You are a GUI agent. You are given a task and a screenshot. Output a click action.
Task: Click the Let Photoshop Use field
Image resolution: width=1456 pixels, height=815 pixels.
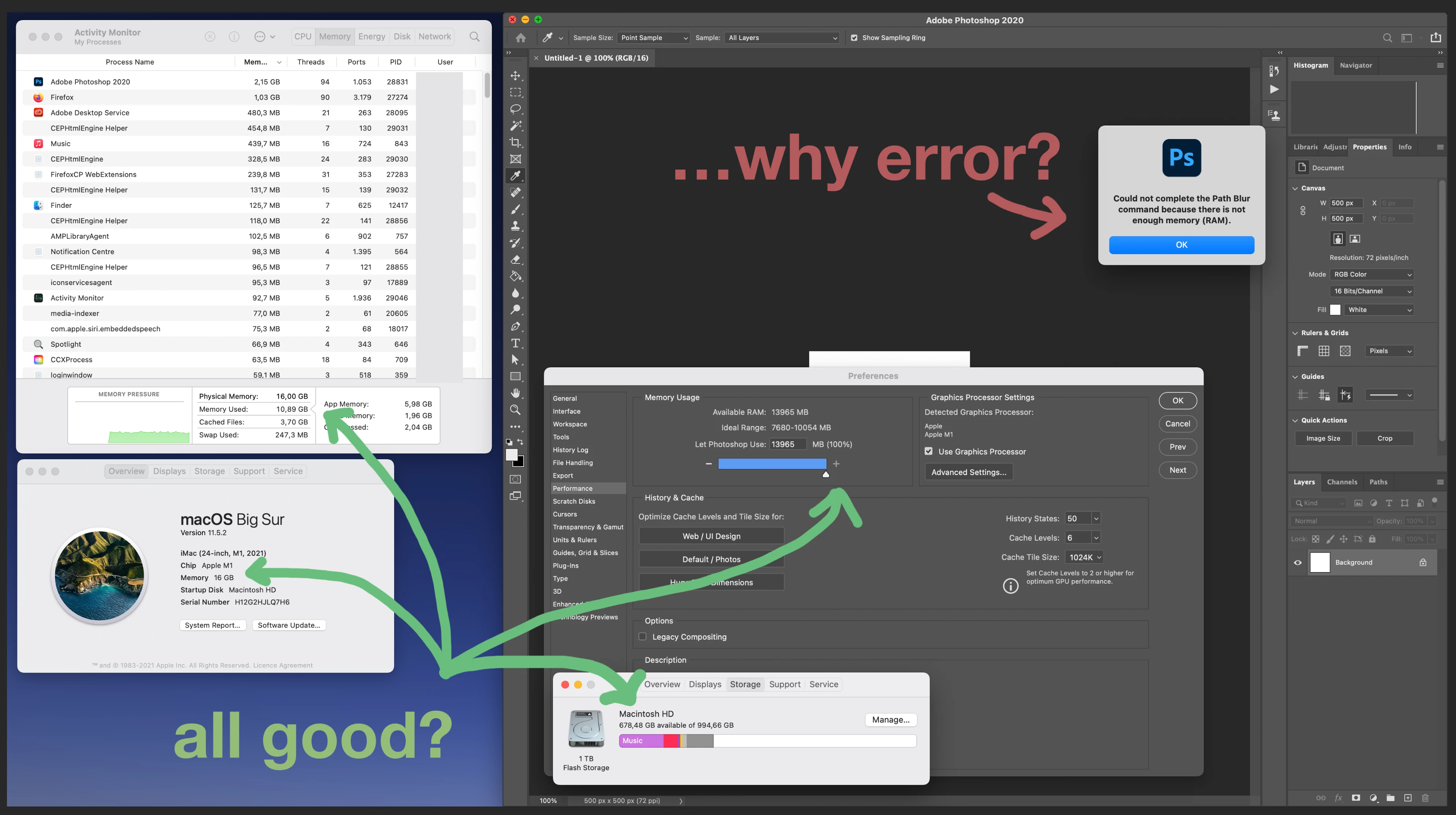788,445
